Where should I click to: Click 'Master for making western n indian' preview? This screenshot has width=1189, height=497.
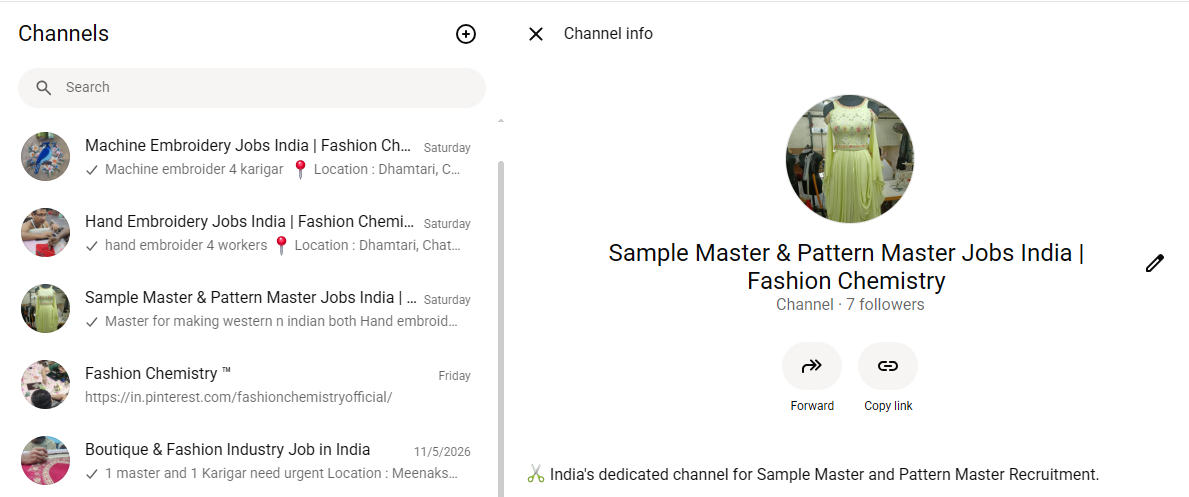point(281,321)
